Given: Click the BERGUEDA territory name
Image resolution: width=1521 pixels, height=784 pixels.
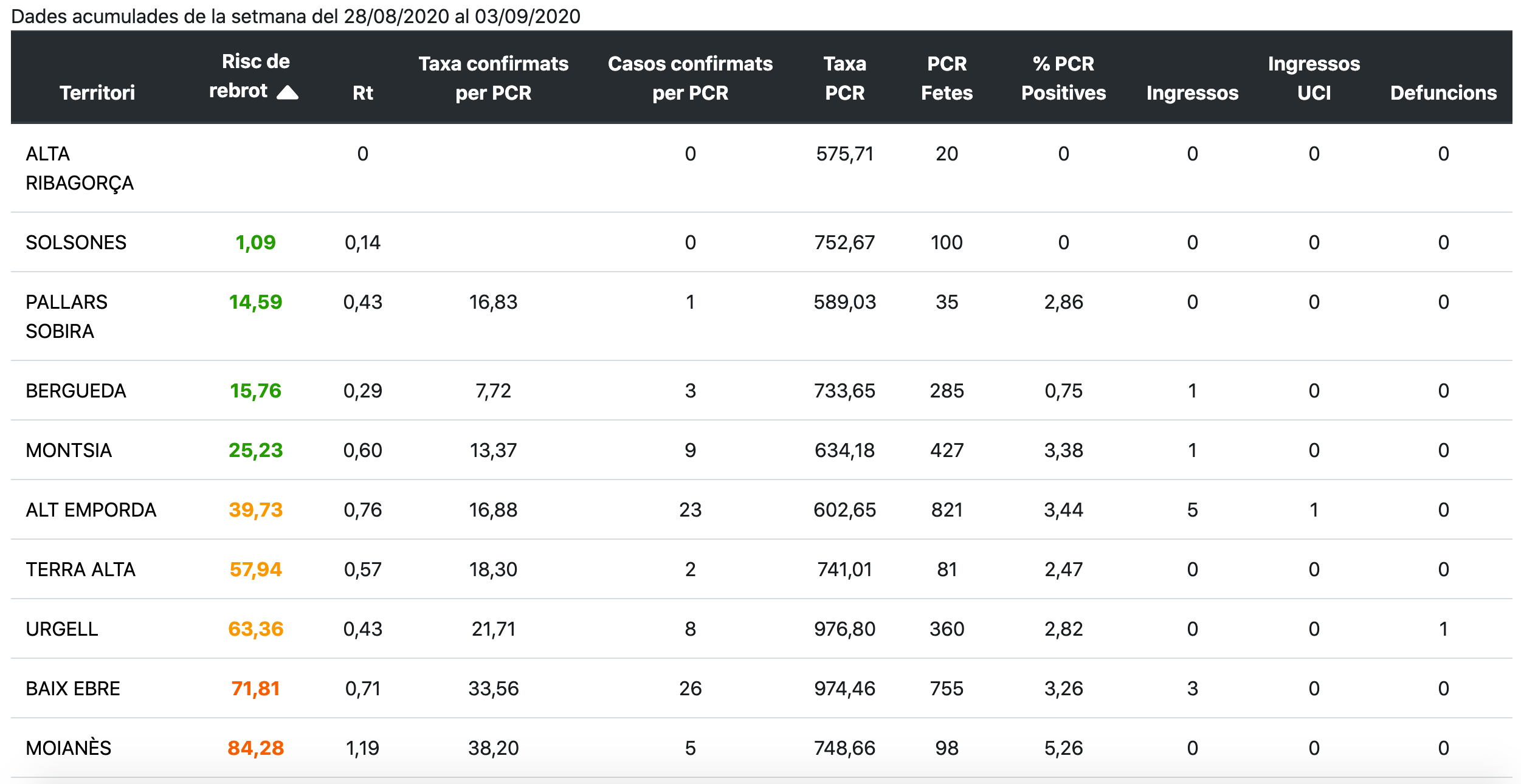Looking at the screenshot, I should pos(76,391).
